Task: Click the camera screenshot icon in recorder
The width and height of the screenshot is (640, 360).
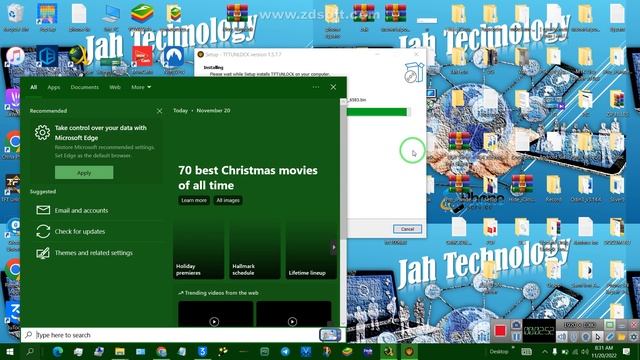Action: coord(516,325)
